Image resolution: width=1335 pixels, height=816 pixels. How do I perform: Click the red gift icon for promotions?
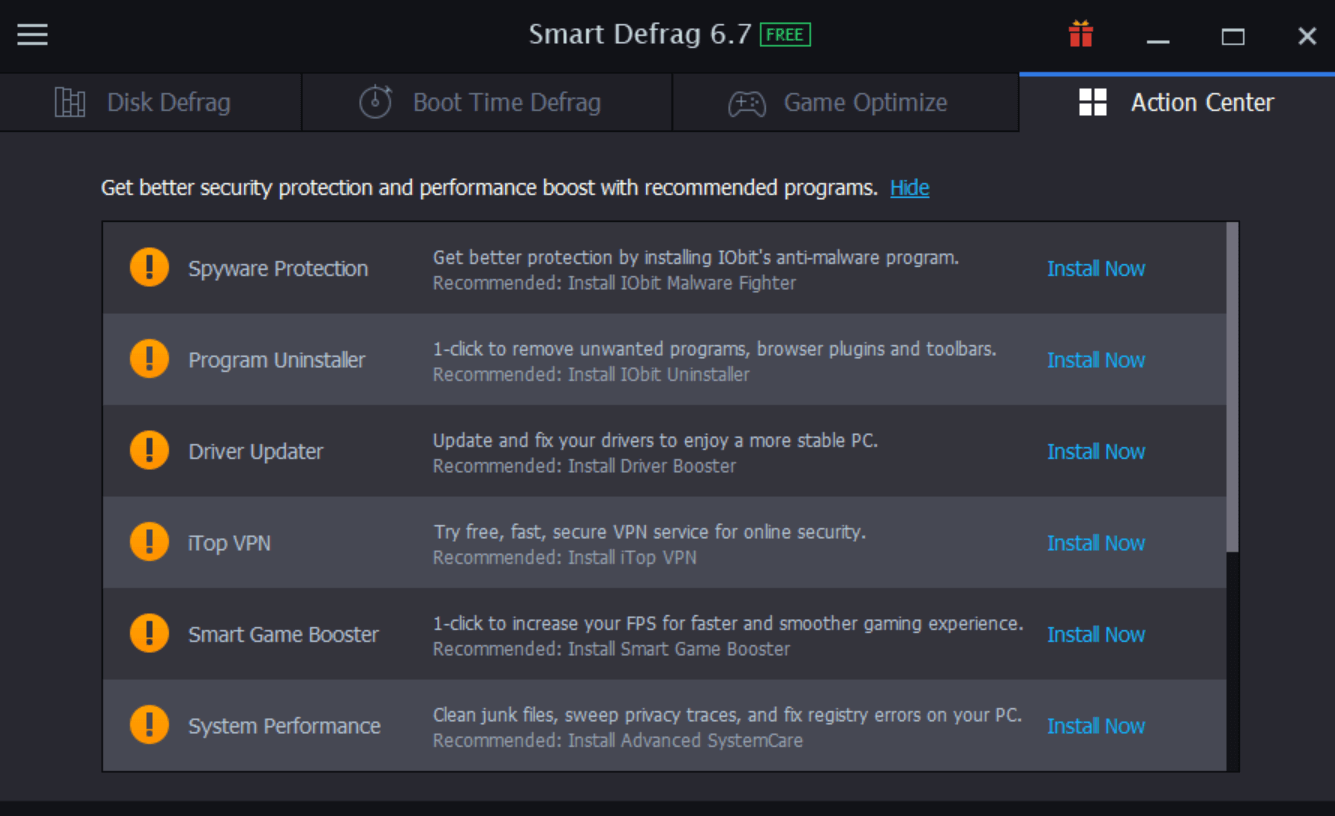point(1081,35)
